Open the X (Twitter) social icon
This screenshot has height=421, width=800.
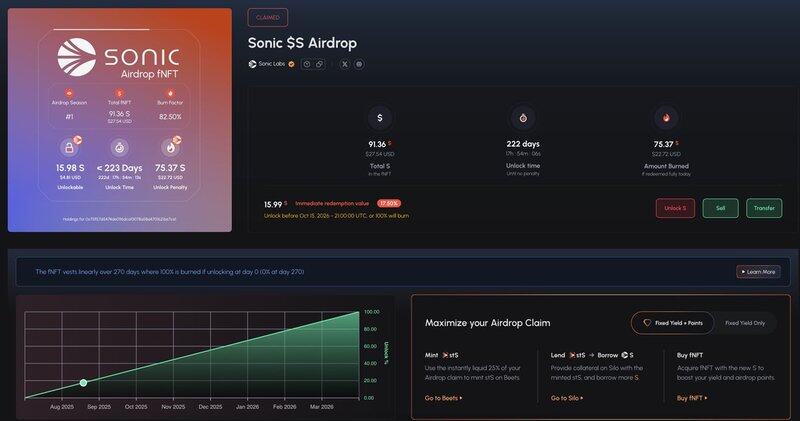click(345, 64)
